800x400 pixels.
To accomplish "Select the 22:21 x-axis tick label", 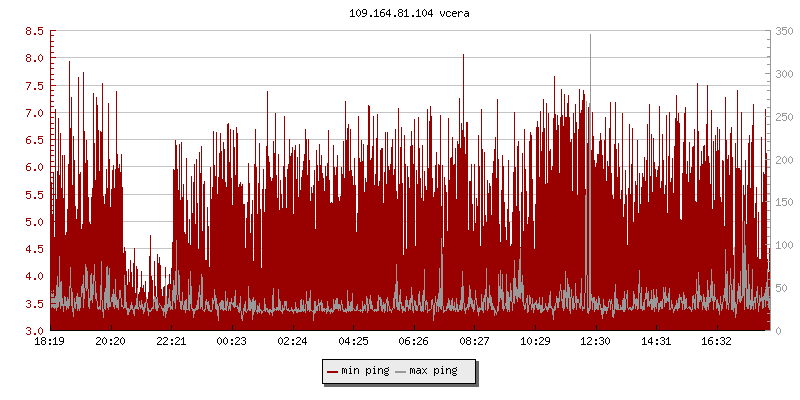I will pyautogui.click(x=171, y=342).
